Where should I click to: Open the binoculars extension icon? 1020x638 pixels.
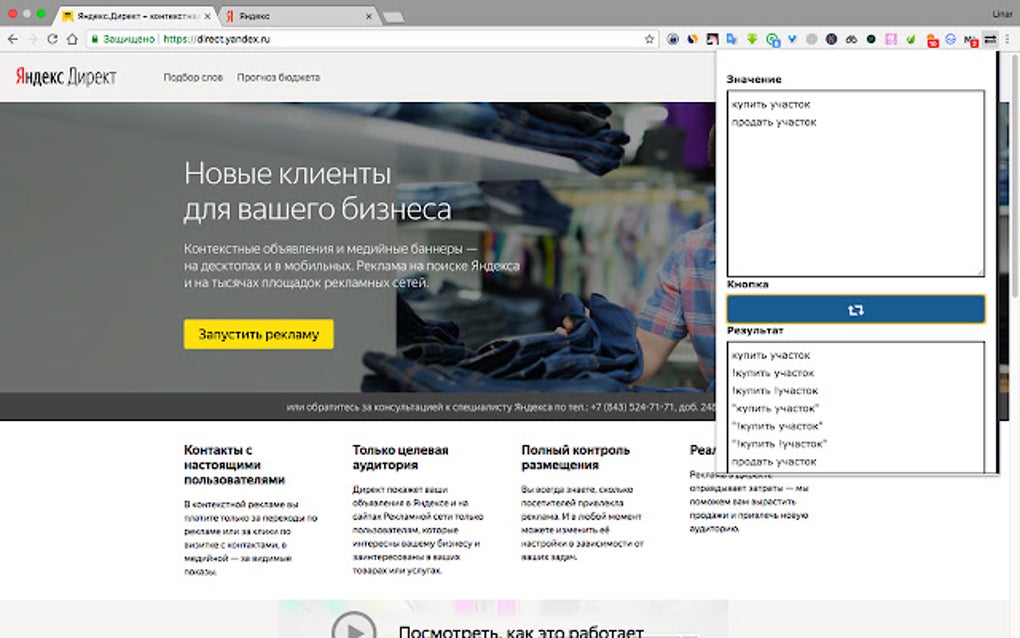pos(851,39)
